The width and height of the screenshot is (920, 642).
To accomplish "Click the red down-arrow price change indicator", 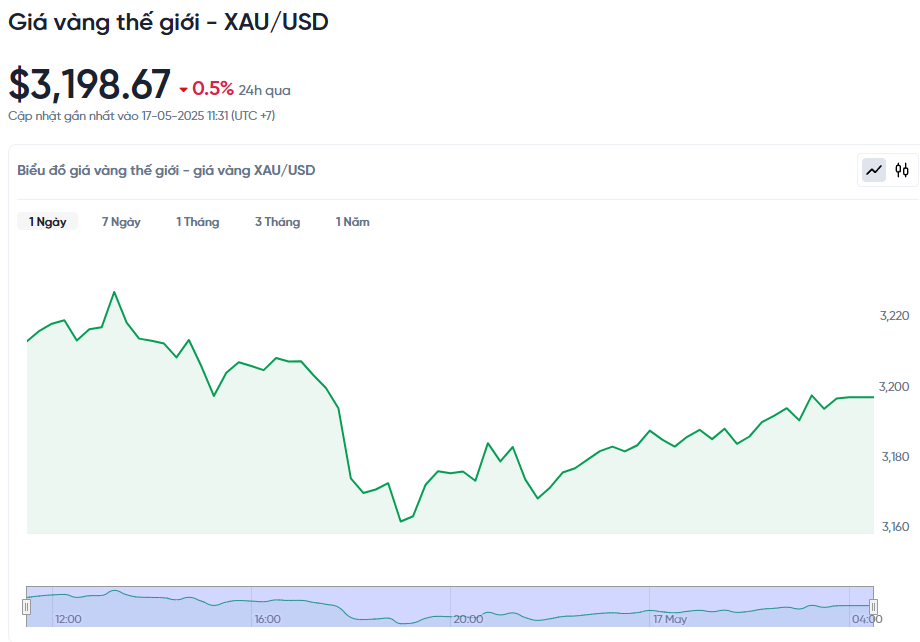I will point(184,90).
